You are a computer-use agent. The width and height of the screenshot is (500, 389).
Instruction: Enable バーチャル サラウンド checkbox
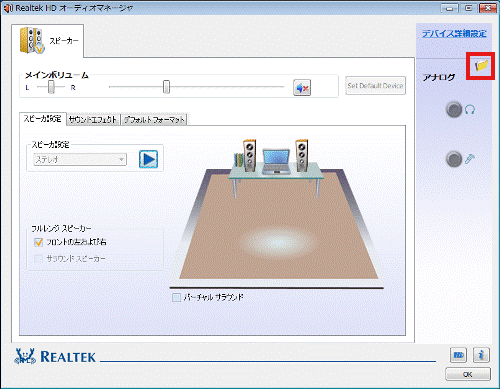(x=176, y=297)
